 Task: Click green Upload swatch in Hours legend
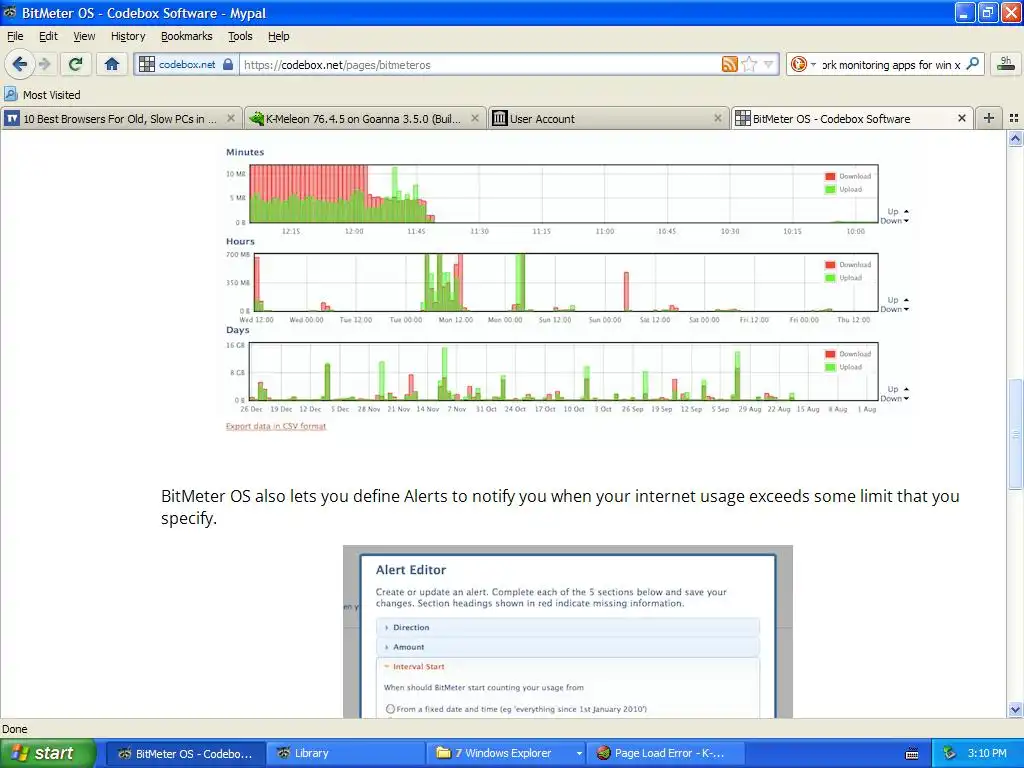830,278
